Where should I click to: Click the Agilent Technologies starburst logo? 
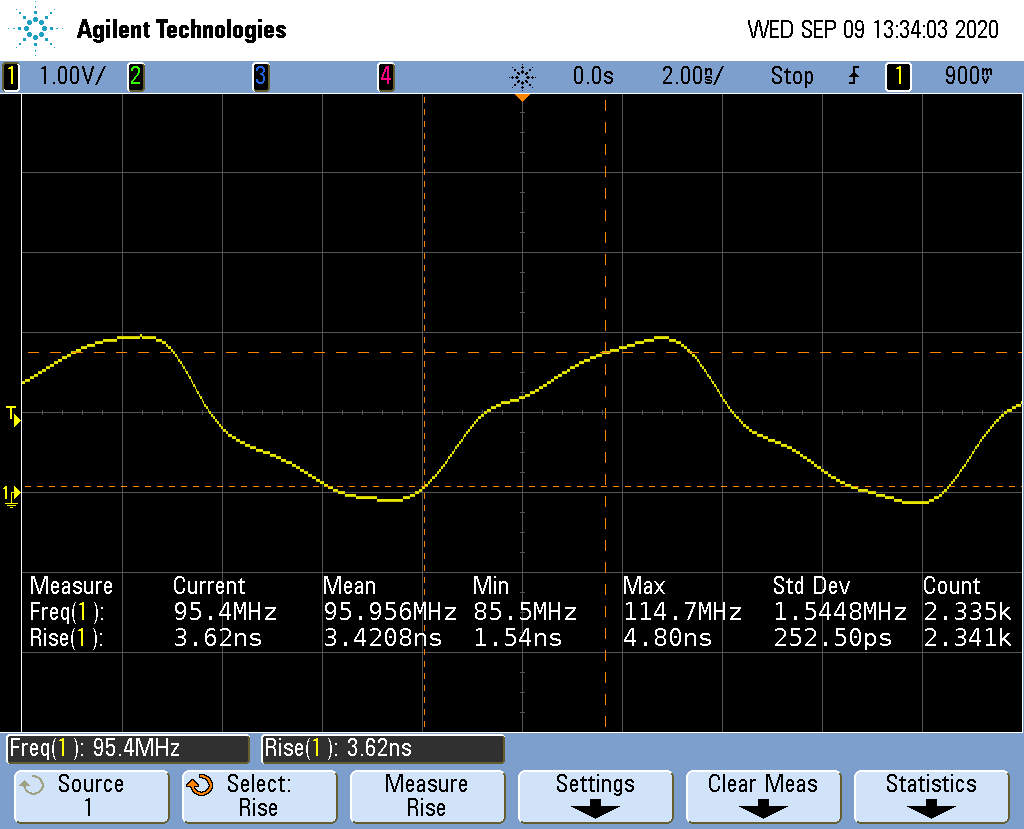[x=38, y=29]
